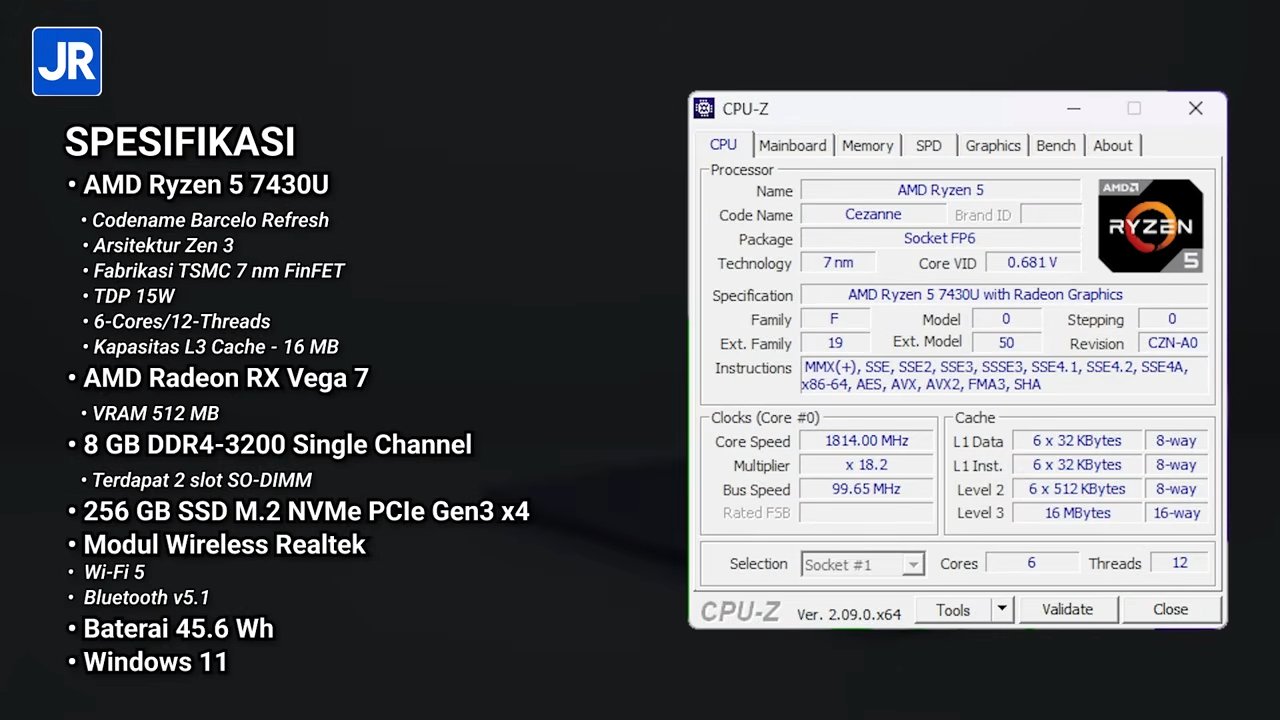This screenshot has height=720, width=1280.
Task: Open the Bench tab
Action: (1055, 146)
